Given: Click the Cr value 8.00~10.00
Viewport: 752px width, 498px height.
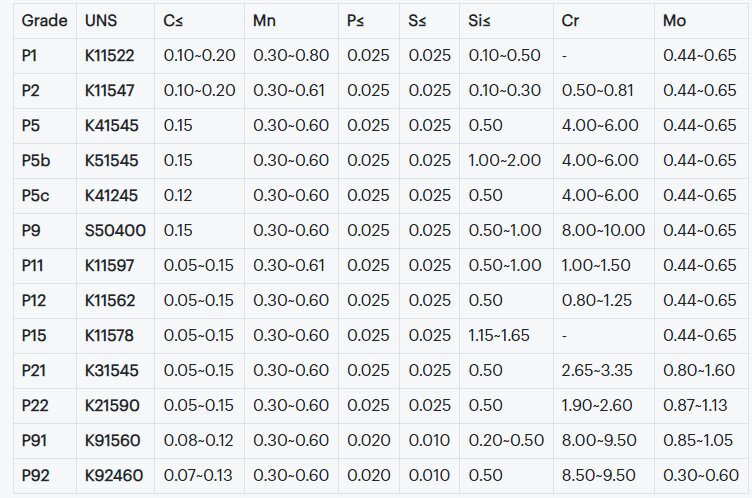Looking at the screenshot, I should (x=603, y=231).
